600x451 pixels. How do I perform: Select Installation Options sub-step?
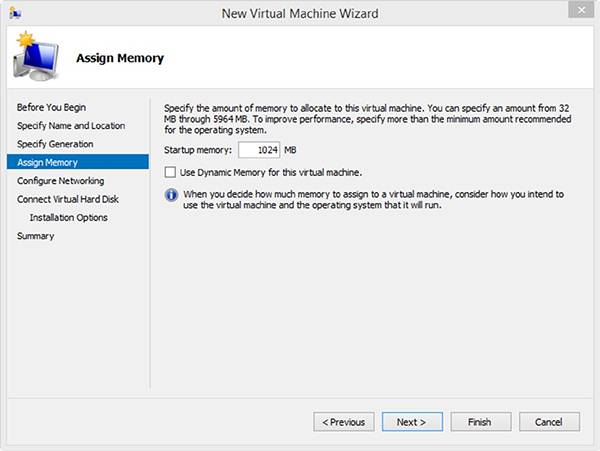[x=69, y=217]
